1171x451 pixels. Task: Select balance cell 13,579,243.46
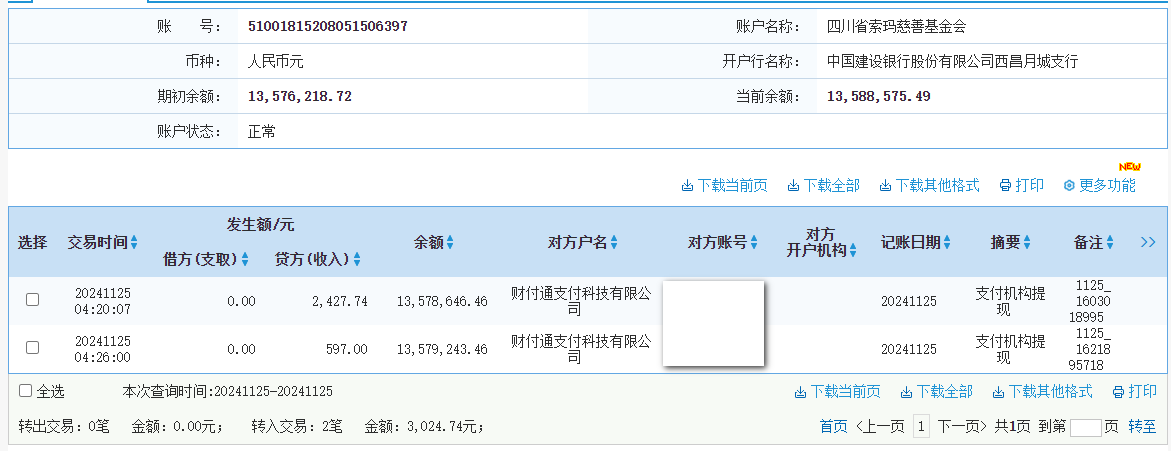point(442,349)
